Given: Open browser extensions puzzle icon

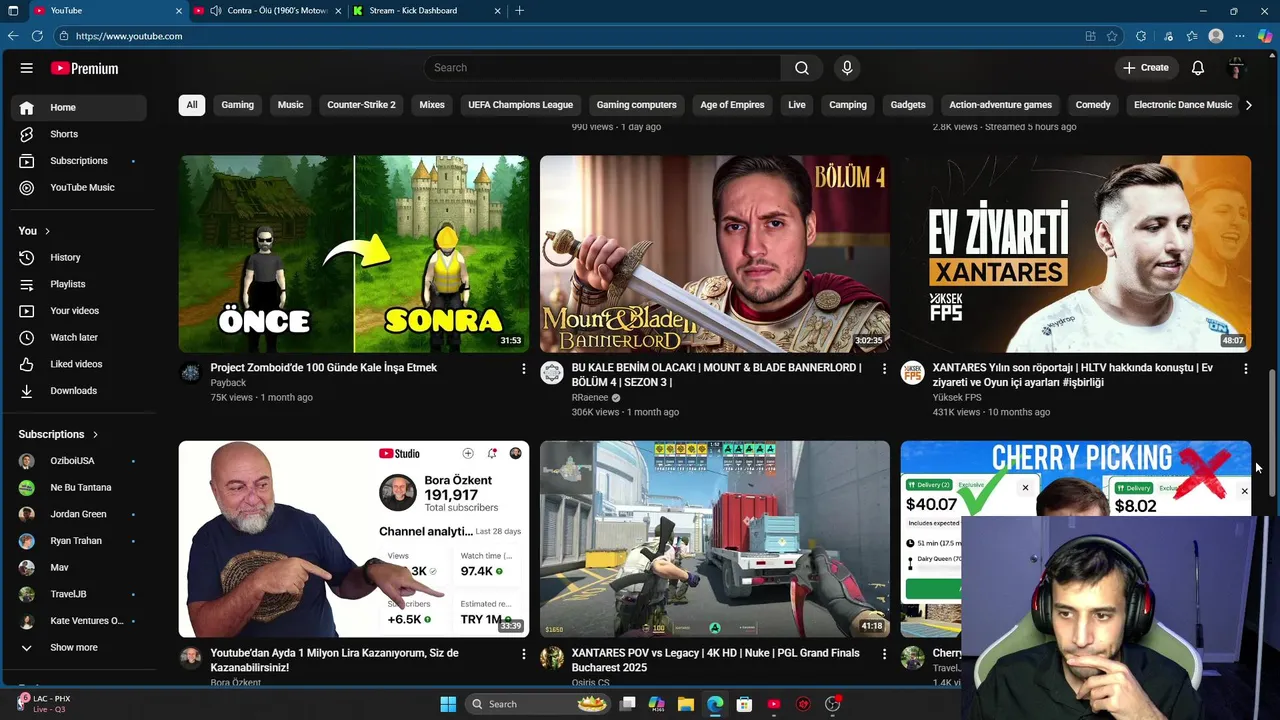Looking at the screenshot, I should (x=1141, y=36).
